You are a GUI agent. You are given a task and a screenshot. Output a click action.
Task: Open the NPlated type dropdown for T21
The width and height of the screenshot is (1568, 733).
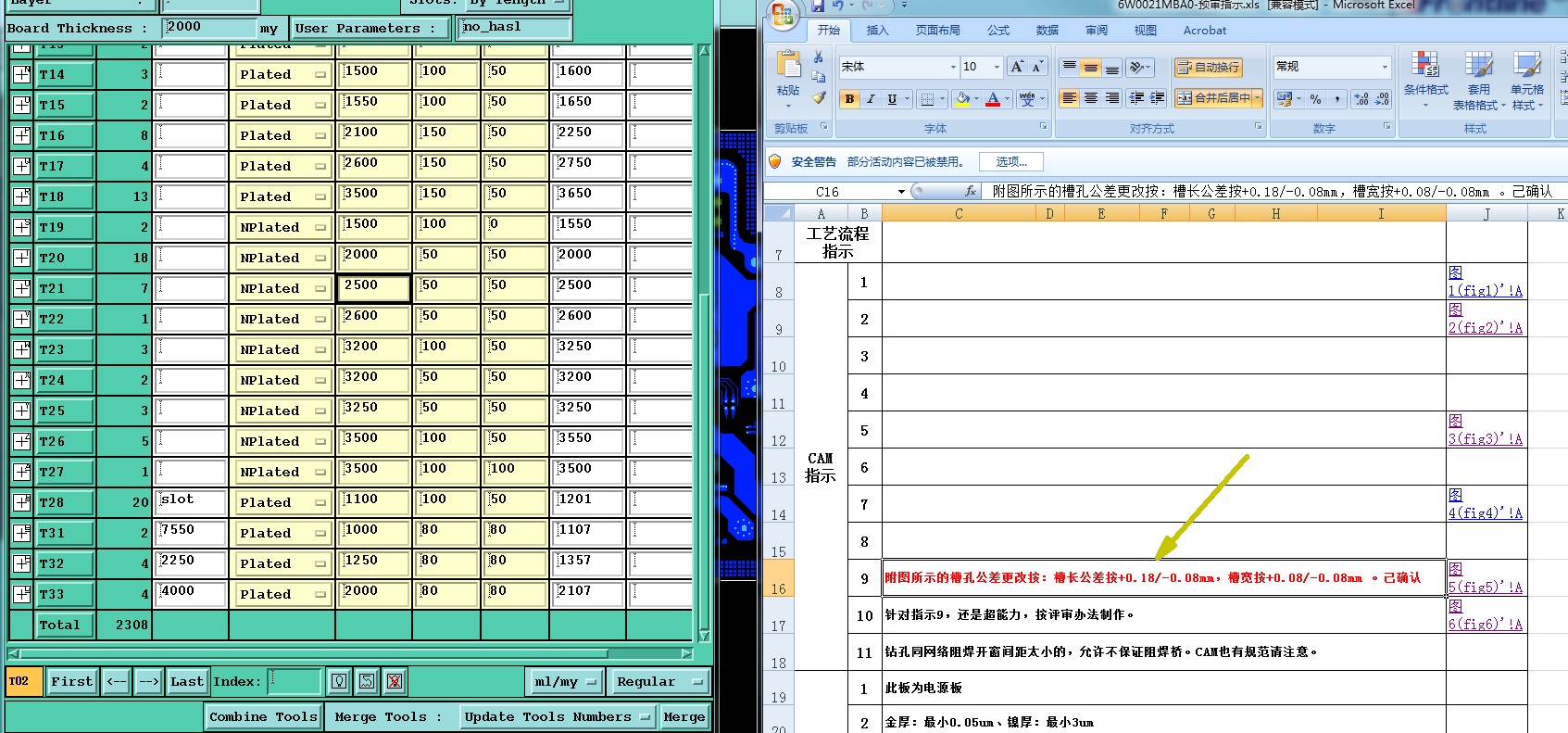tap(283, 288)
